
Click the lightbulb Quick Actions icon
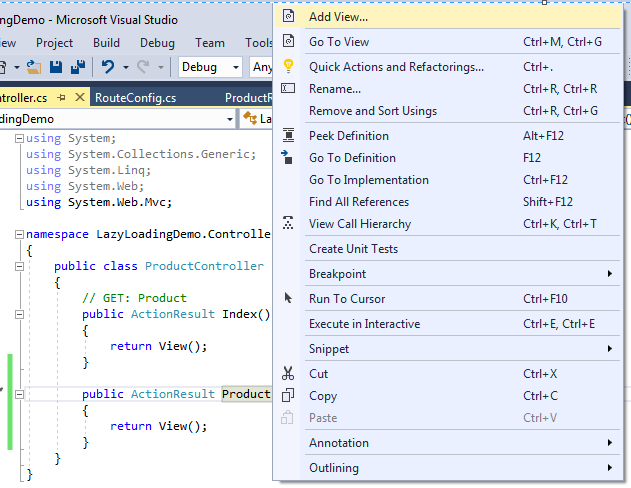(x=289, y=66)
